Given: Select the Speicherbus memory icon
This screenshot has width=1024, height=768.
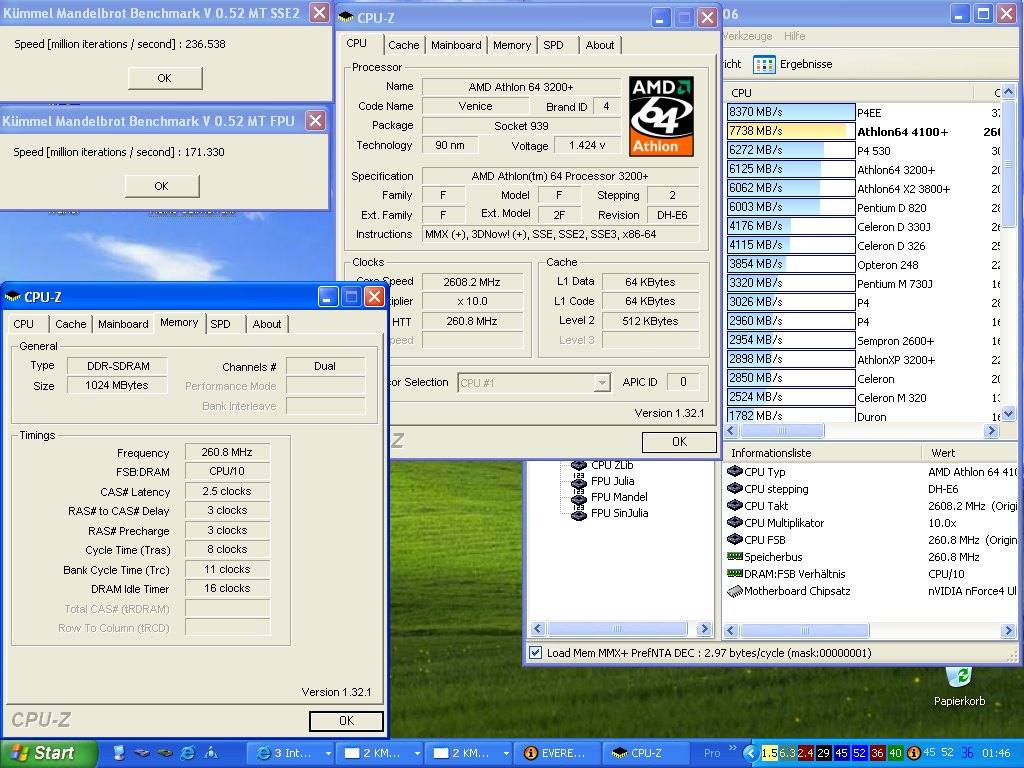Looking at the screenshot, I should (735, 556).
